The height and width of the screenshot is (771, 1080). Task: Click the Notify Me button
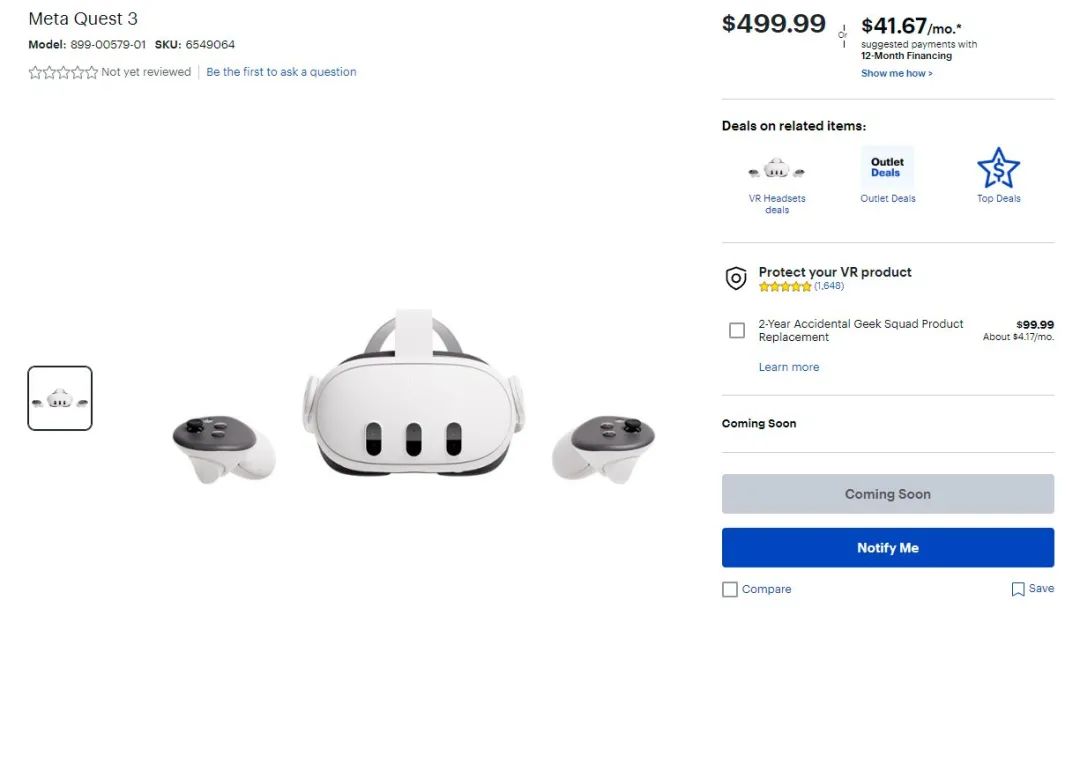pyautogui.click(x=888, y=548)
